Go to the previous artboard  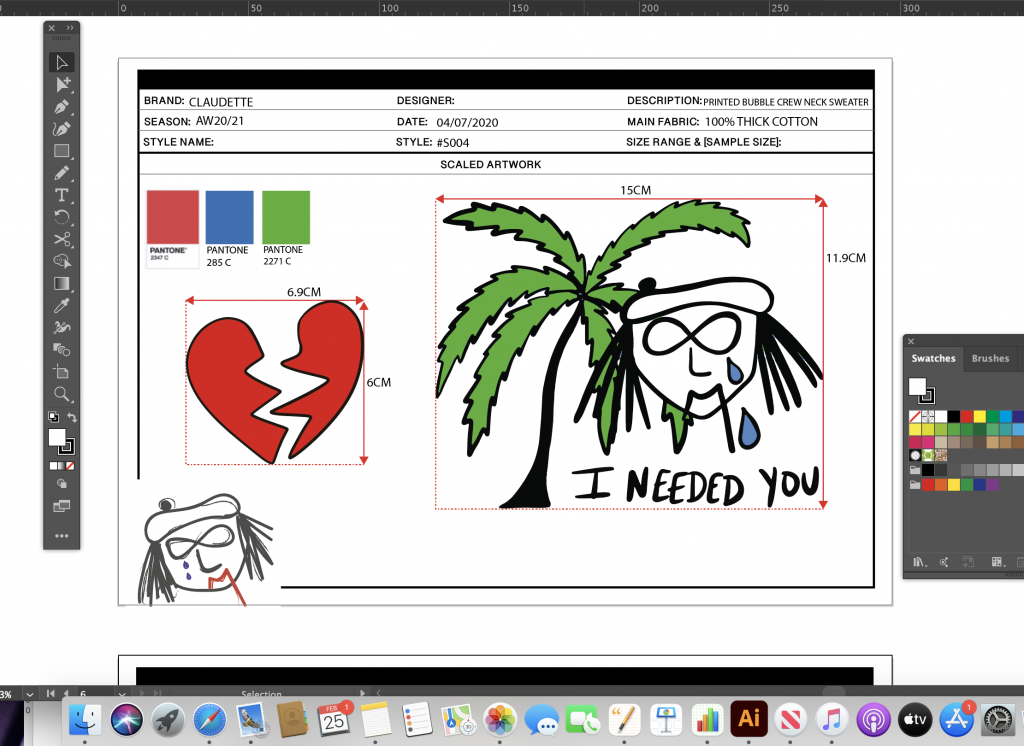click(x=66, y=693)
